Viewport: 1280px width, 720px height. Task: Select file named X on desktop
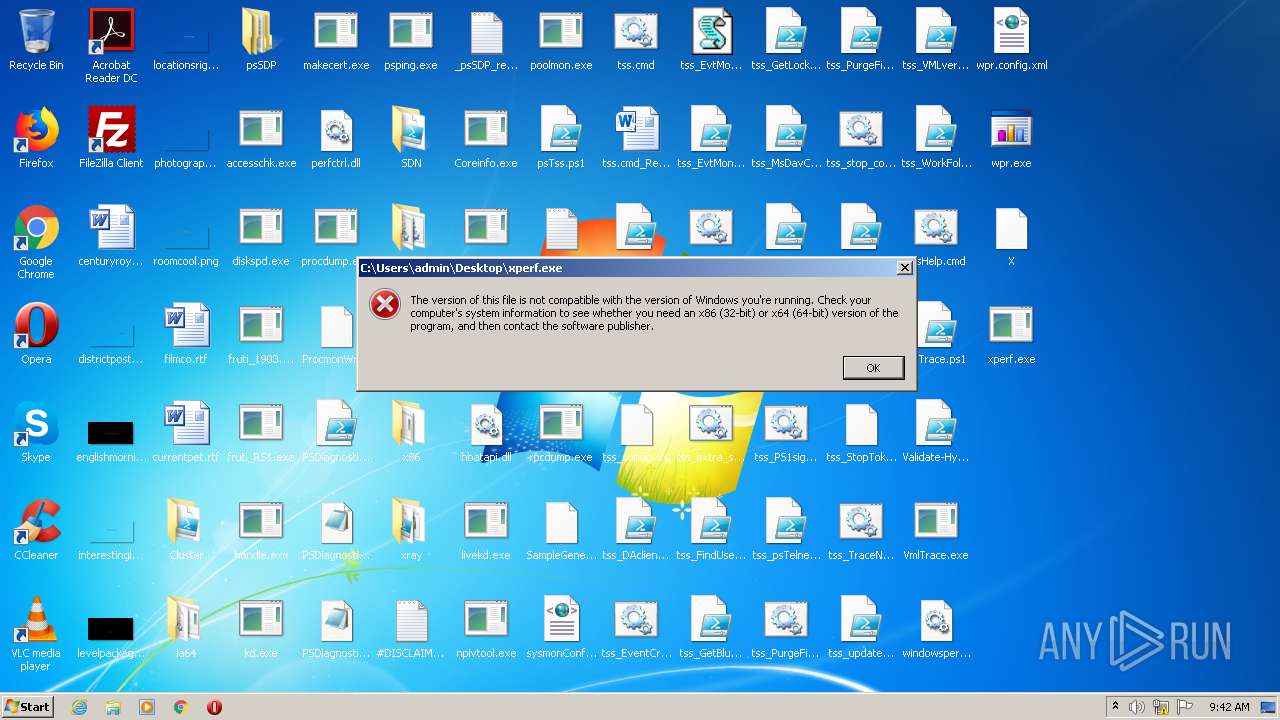pyautogui.click(x=1011, y=236)
